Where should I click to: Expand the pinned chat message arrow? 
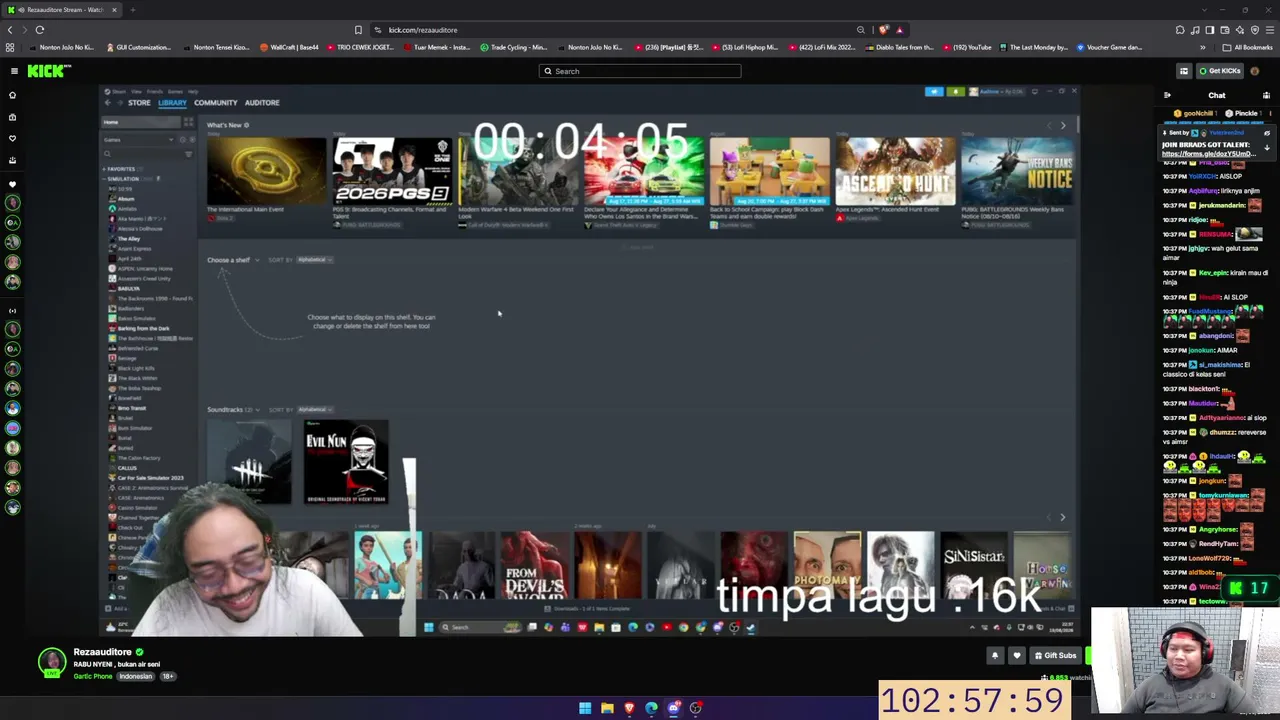(1267, 148)
